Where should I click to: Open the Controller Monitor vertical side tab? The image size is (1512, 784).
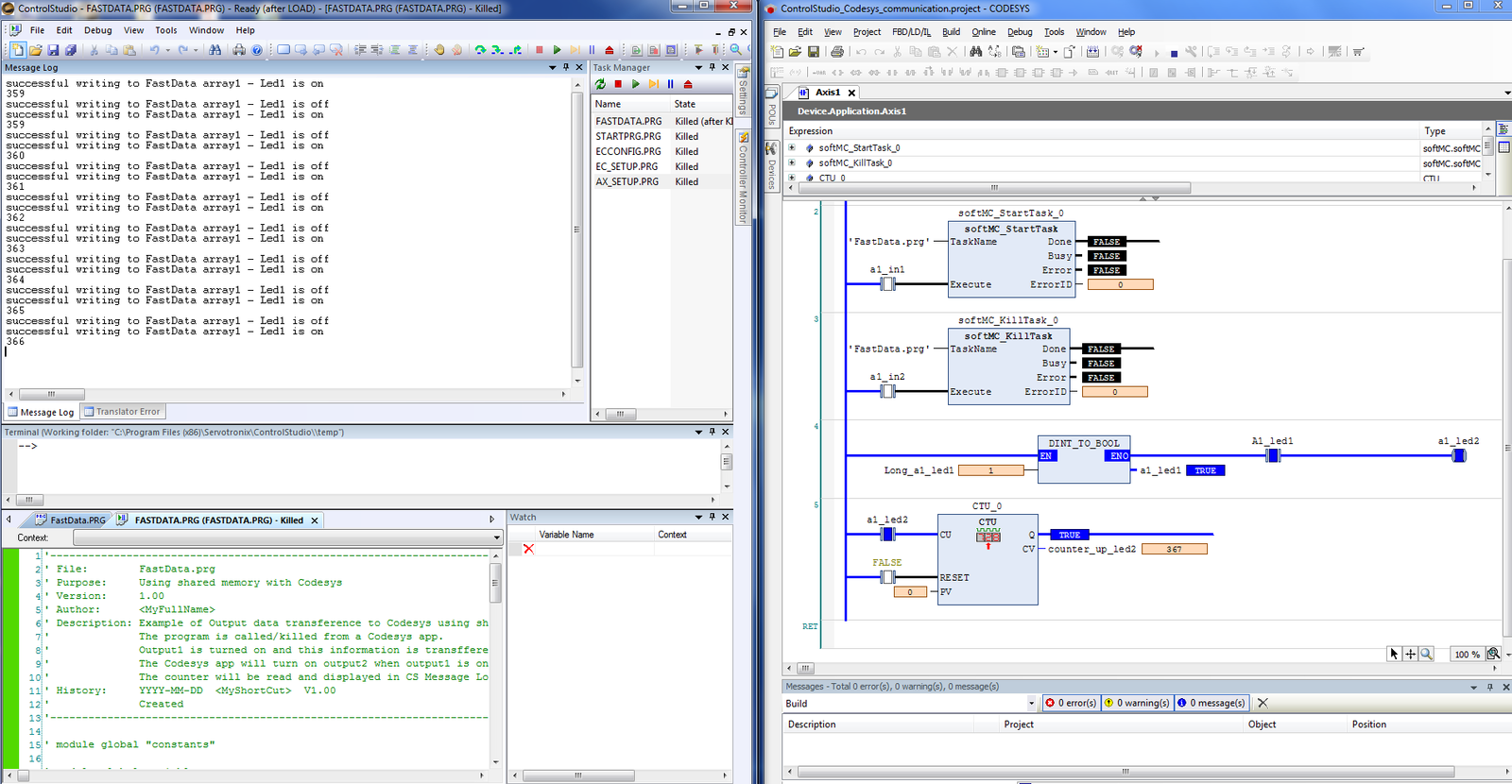[x=743, y=178]
